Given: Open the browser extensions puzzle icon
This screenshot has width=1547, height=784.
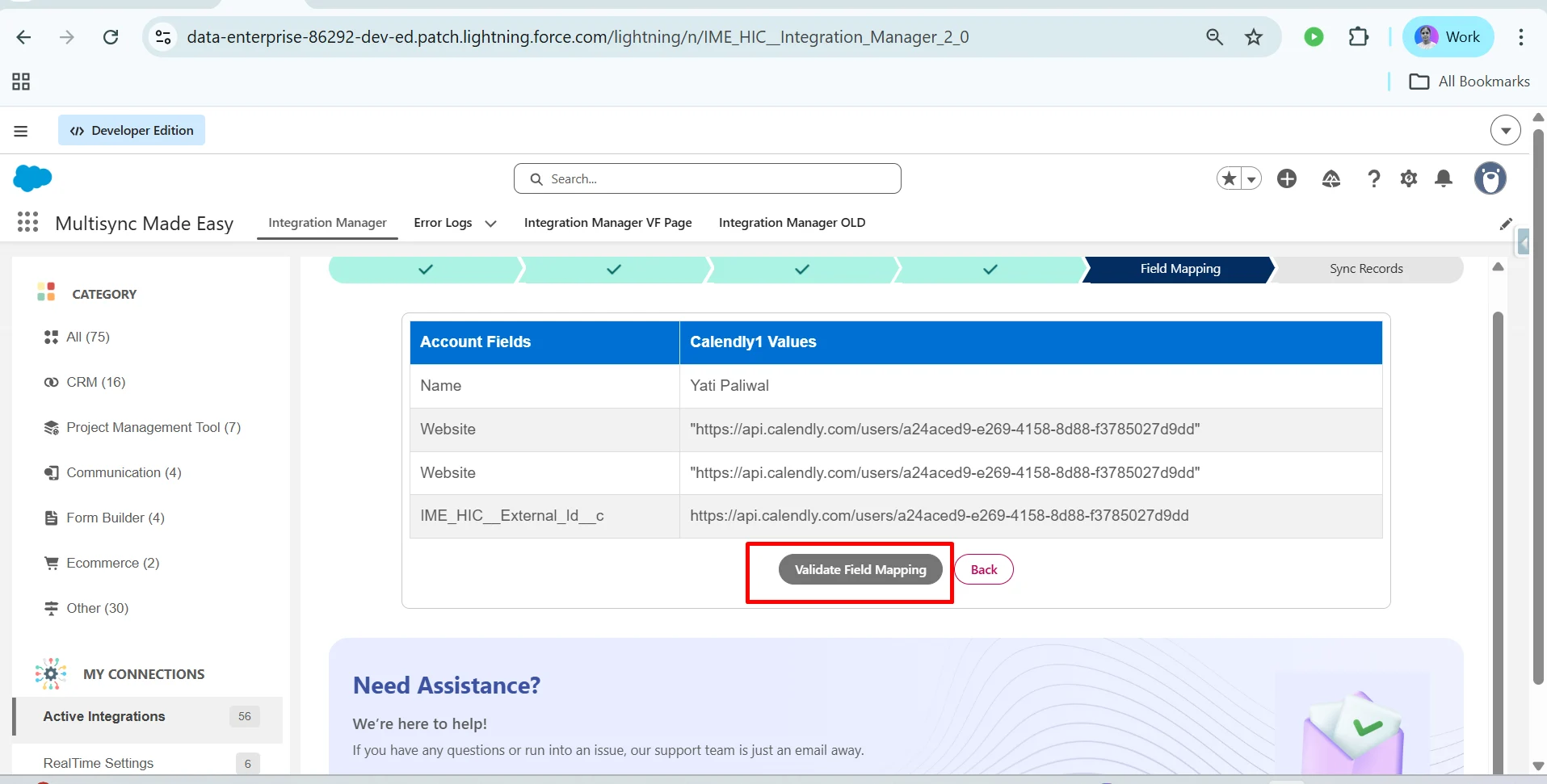Looking at the screenshot, I should [1359, 37].
